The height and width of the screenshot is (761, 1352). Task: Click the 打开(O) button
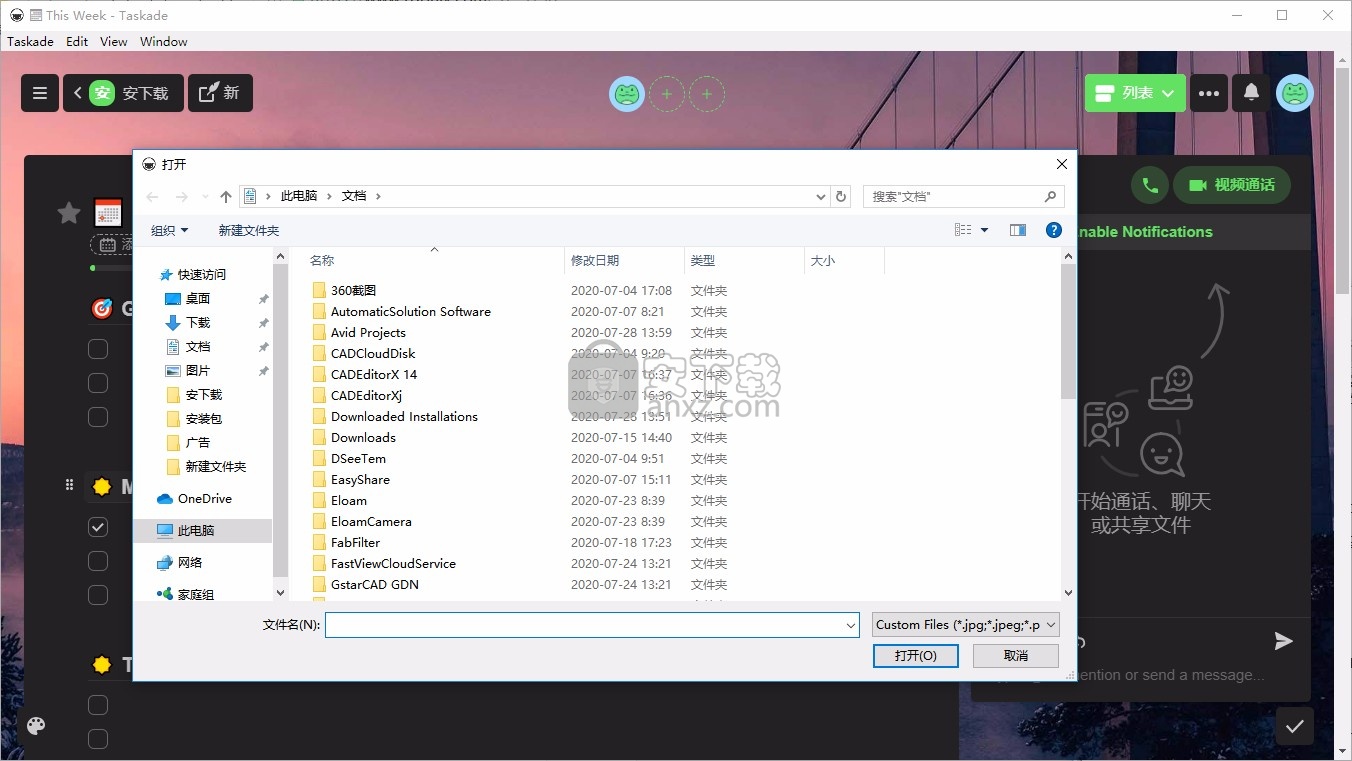point(916,656)
